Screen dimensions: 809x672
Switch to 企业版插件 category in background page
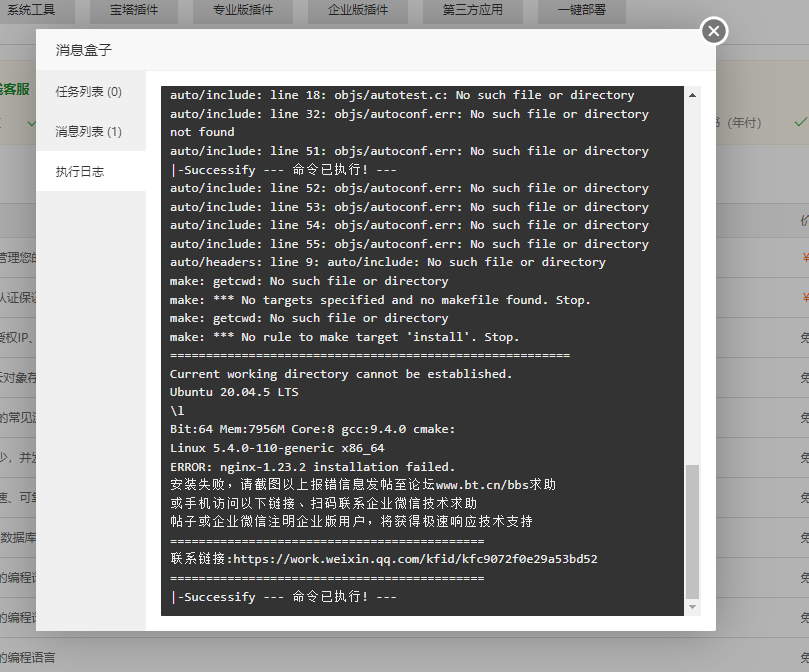[x=358, y=10]
